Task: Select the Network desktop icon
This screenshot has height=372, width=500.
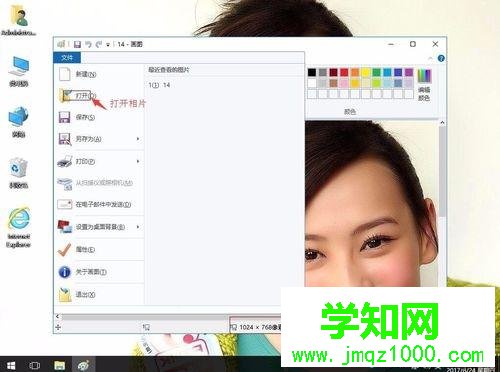Action: [19, 121]
